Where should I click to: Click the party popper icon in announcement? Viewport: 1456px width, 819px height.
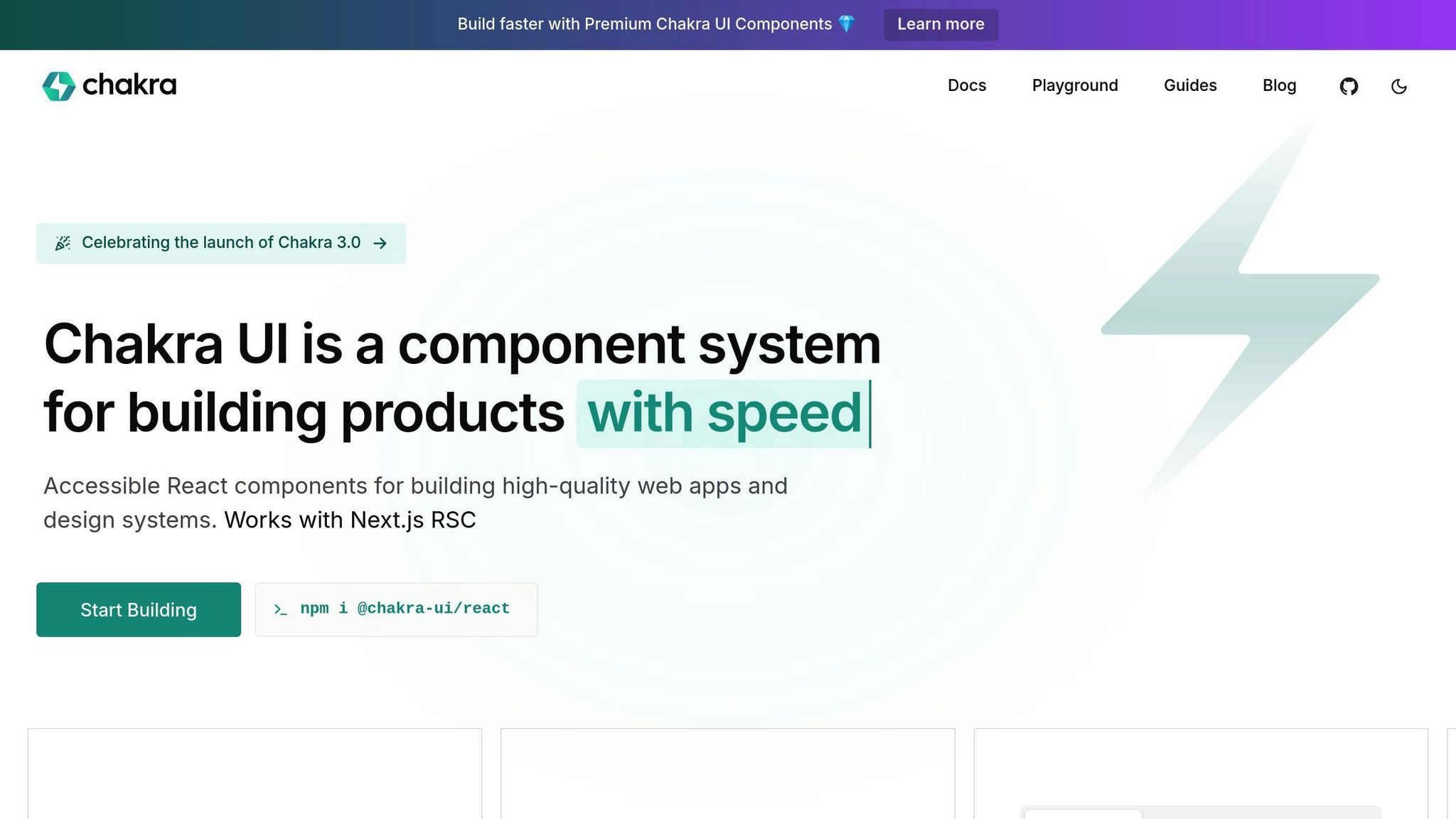(63, 243)
